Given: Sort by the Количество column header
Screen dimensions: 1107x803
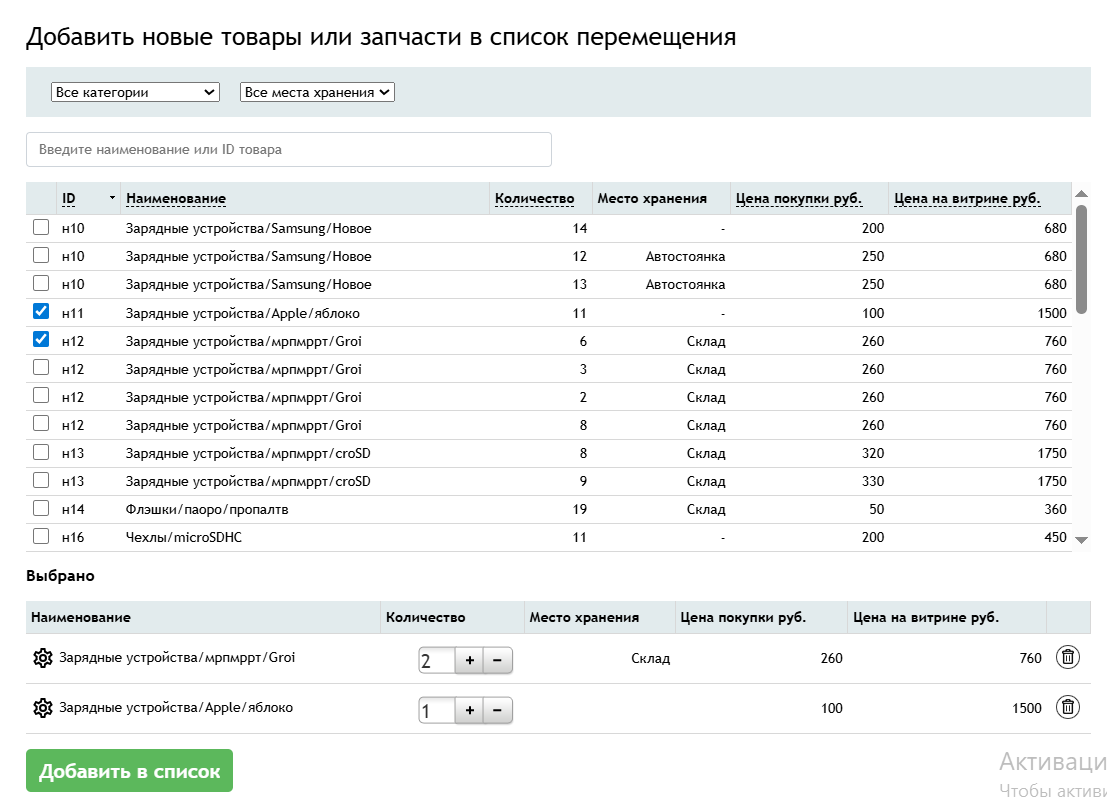Looking at the screenshot, I should point(534,198).
